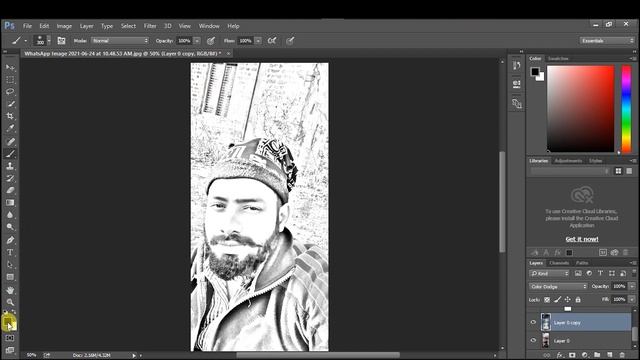Toggle pressure for opacity button

211,40
